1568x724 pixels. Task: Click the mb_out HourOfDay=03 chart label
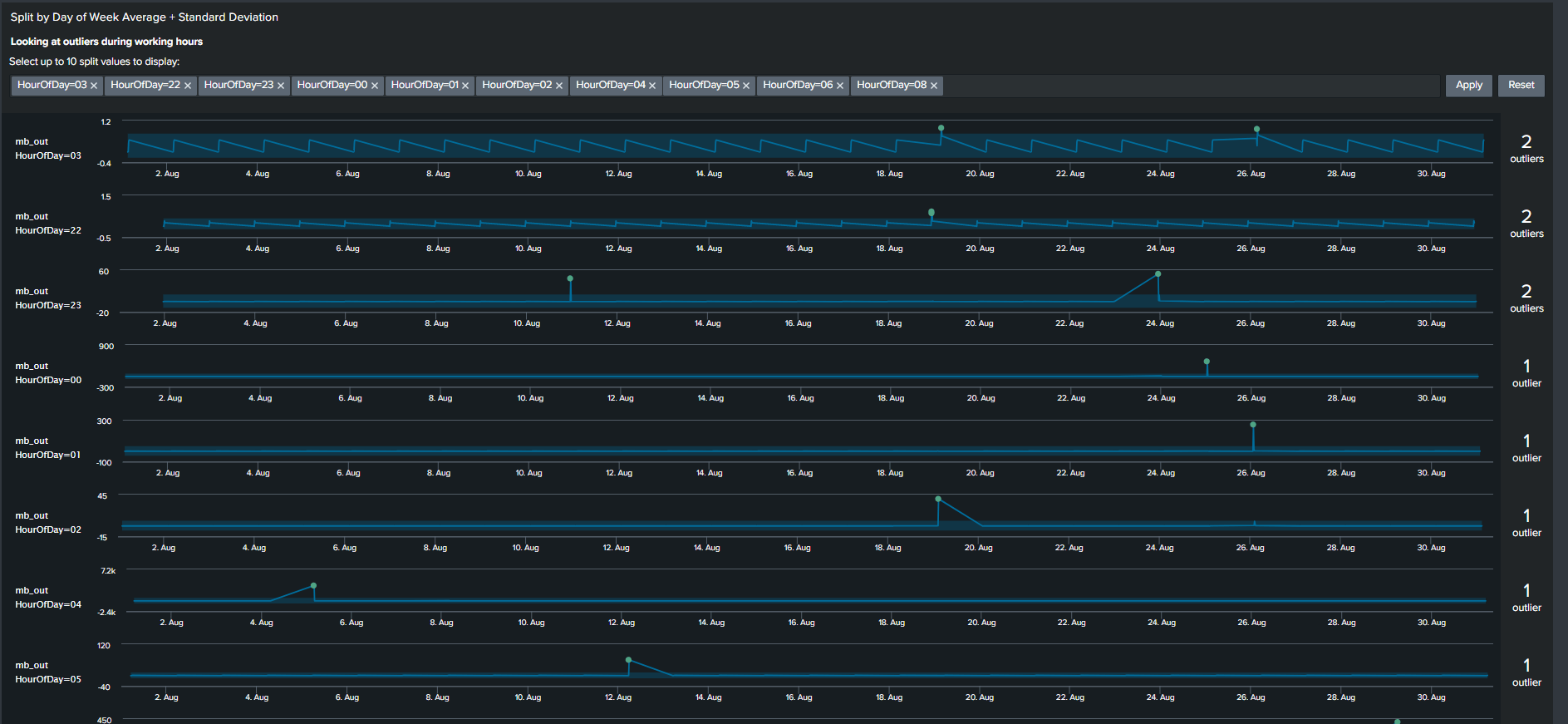click(48, 149)
